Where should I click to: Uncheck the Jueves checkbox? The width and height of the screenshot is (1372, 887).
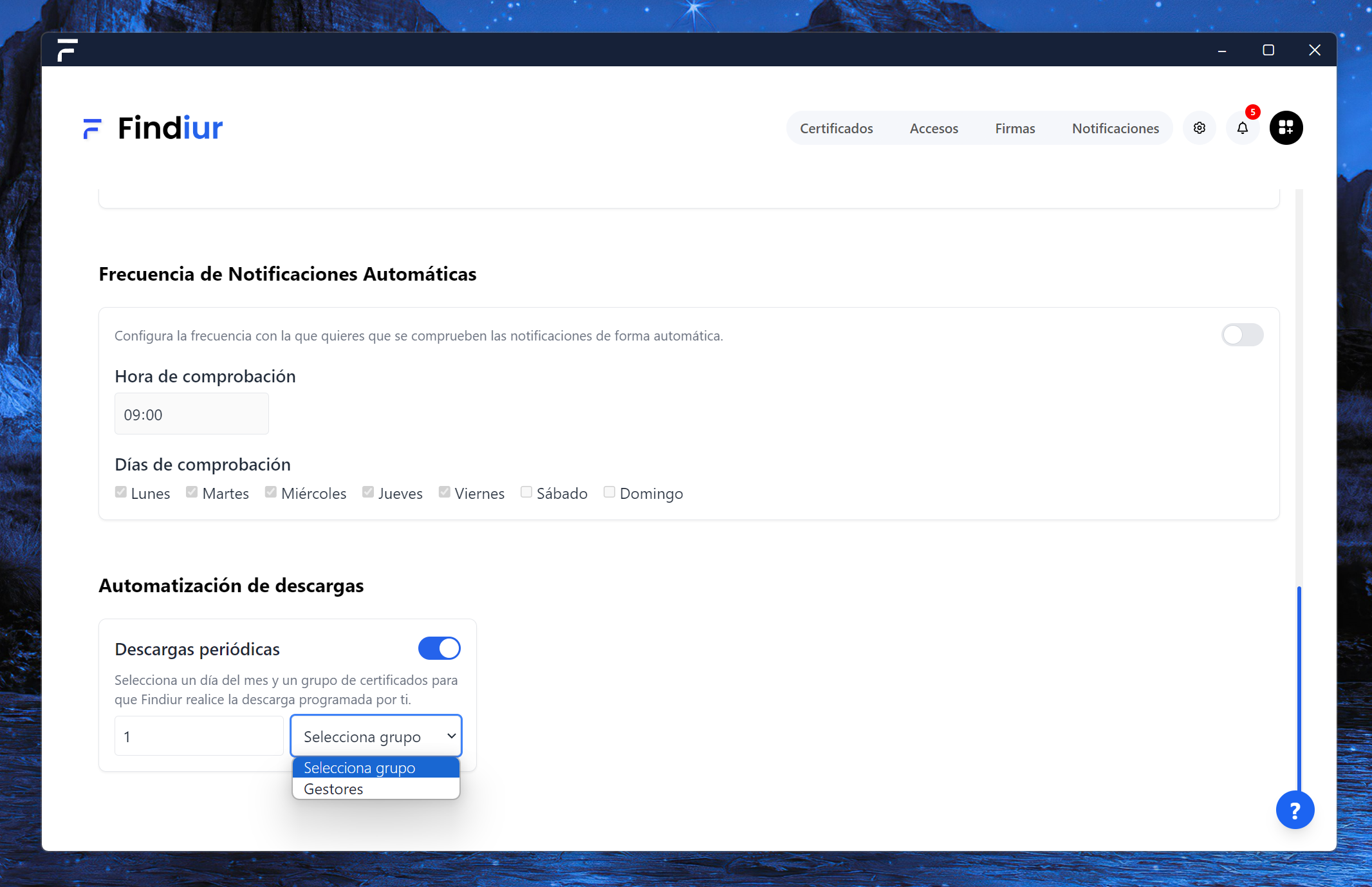pos(368,492)
